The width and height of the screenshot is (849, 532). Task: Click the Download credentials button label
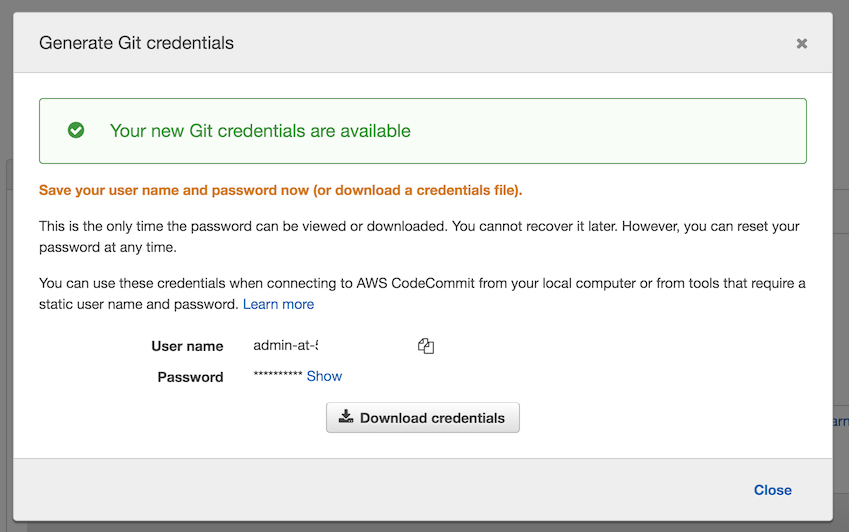click(432, 418)
